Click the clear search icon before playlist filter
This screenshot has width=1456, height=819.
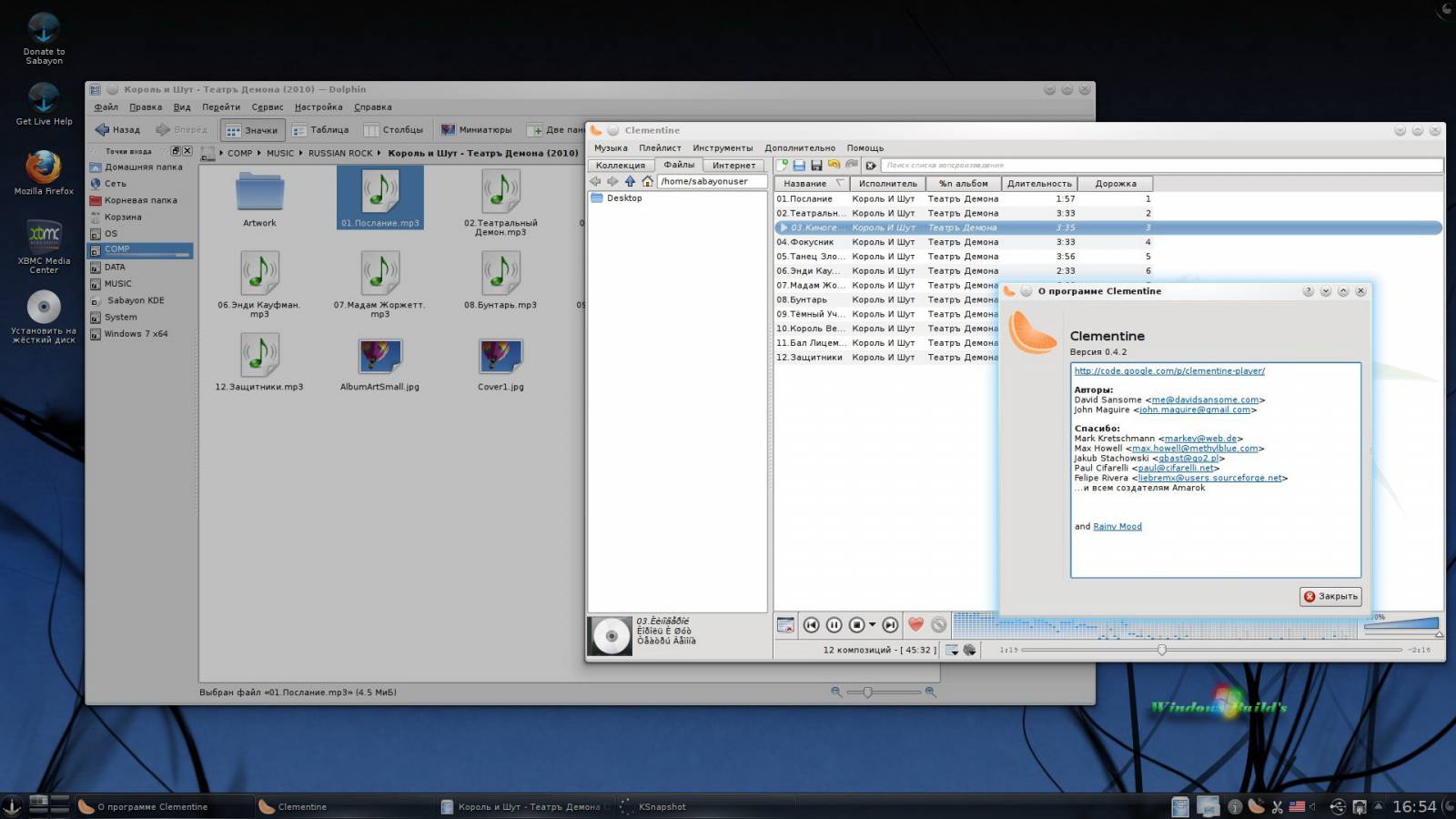(x=871, y=165)
